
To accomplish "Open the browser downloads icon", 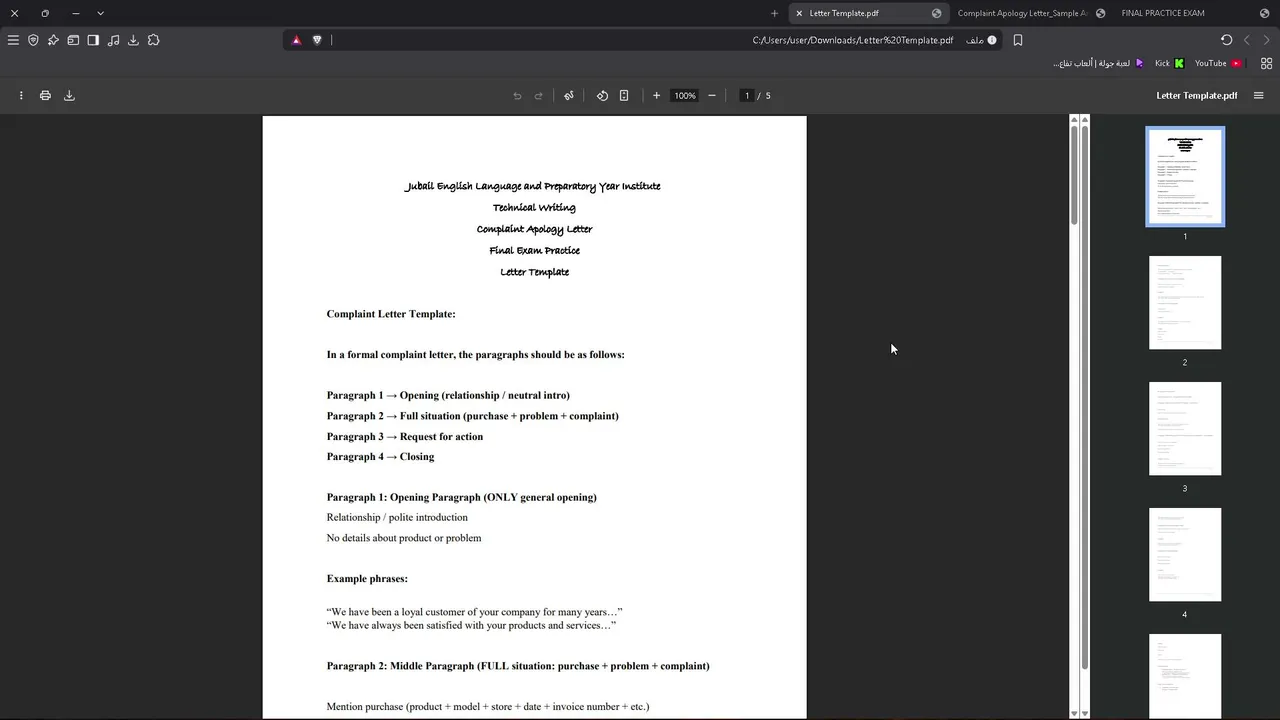I will click(x=133, y=40).
